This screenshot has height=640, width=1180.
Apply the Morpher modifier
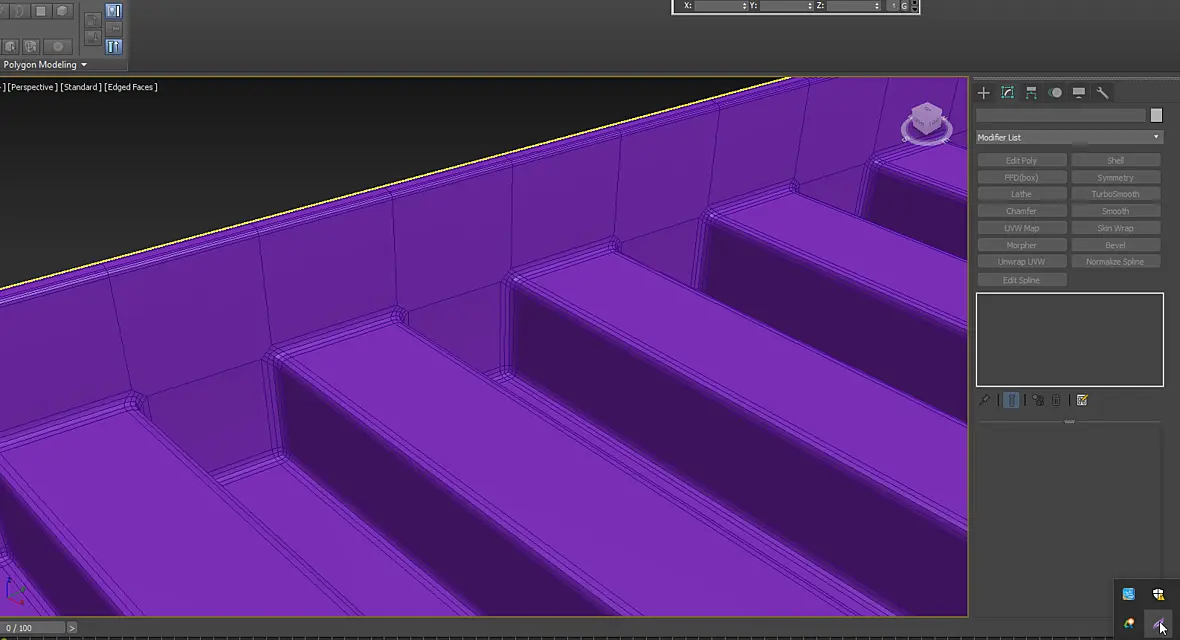tap(1021, 245)
